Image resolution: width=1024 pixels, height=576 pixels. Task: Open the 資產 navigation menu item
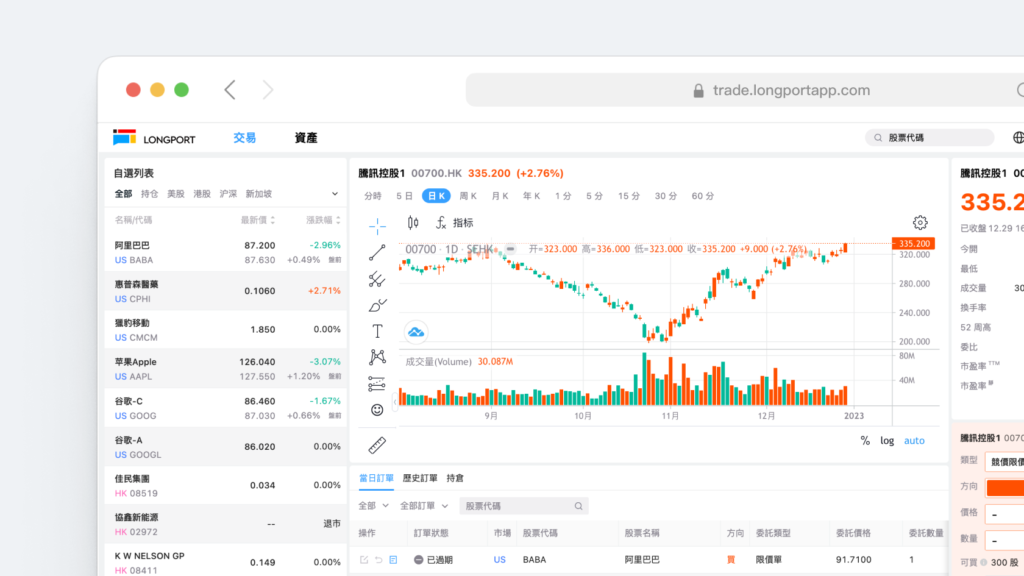tap(304, 137)
